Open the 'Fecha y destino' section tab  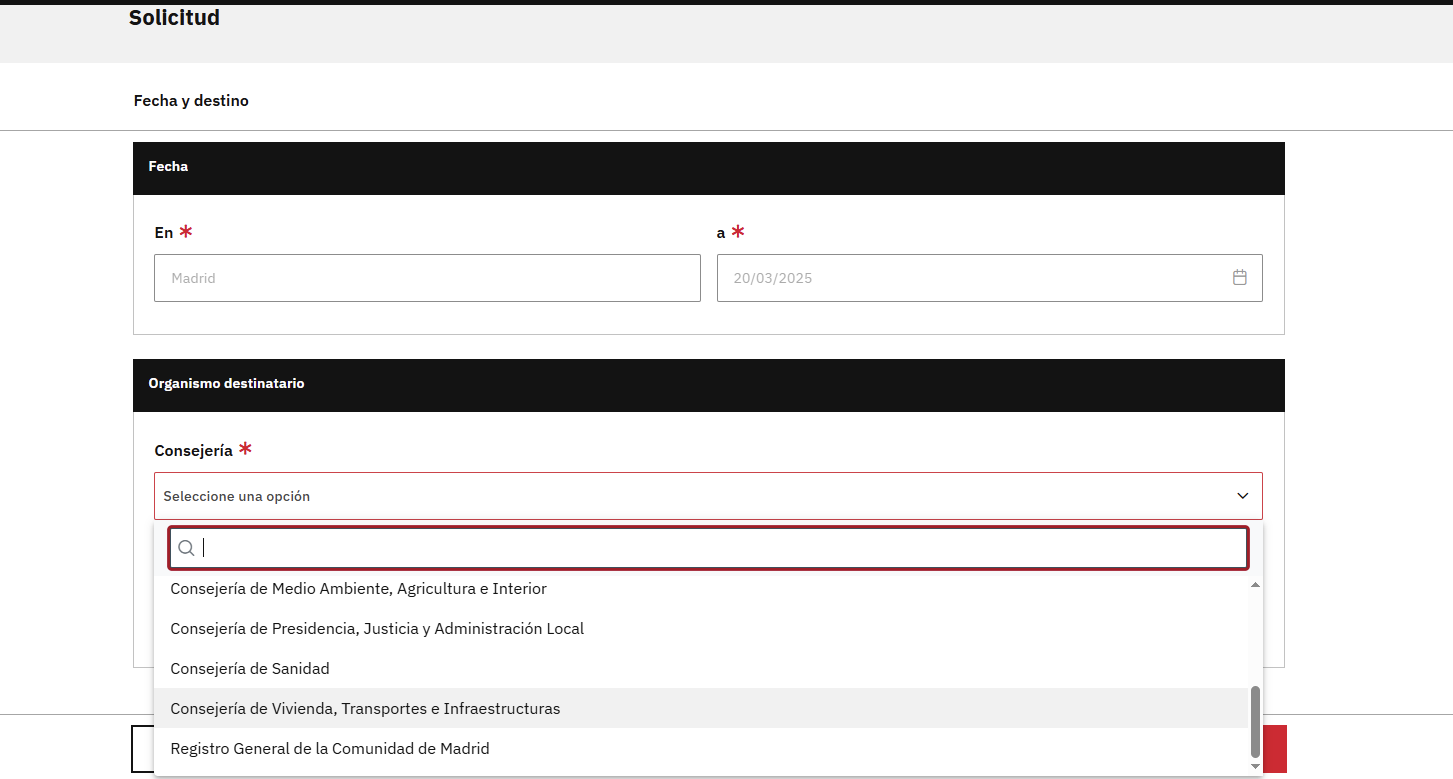(x=191, y=101)
